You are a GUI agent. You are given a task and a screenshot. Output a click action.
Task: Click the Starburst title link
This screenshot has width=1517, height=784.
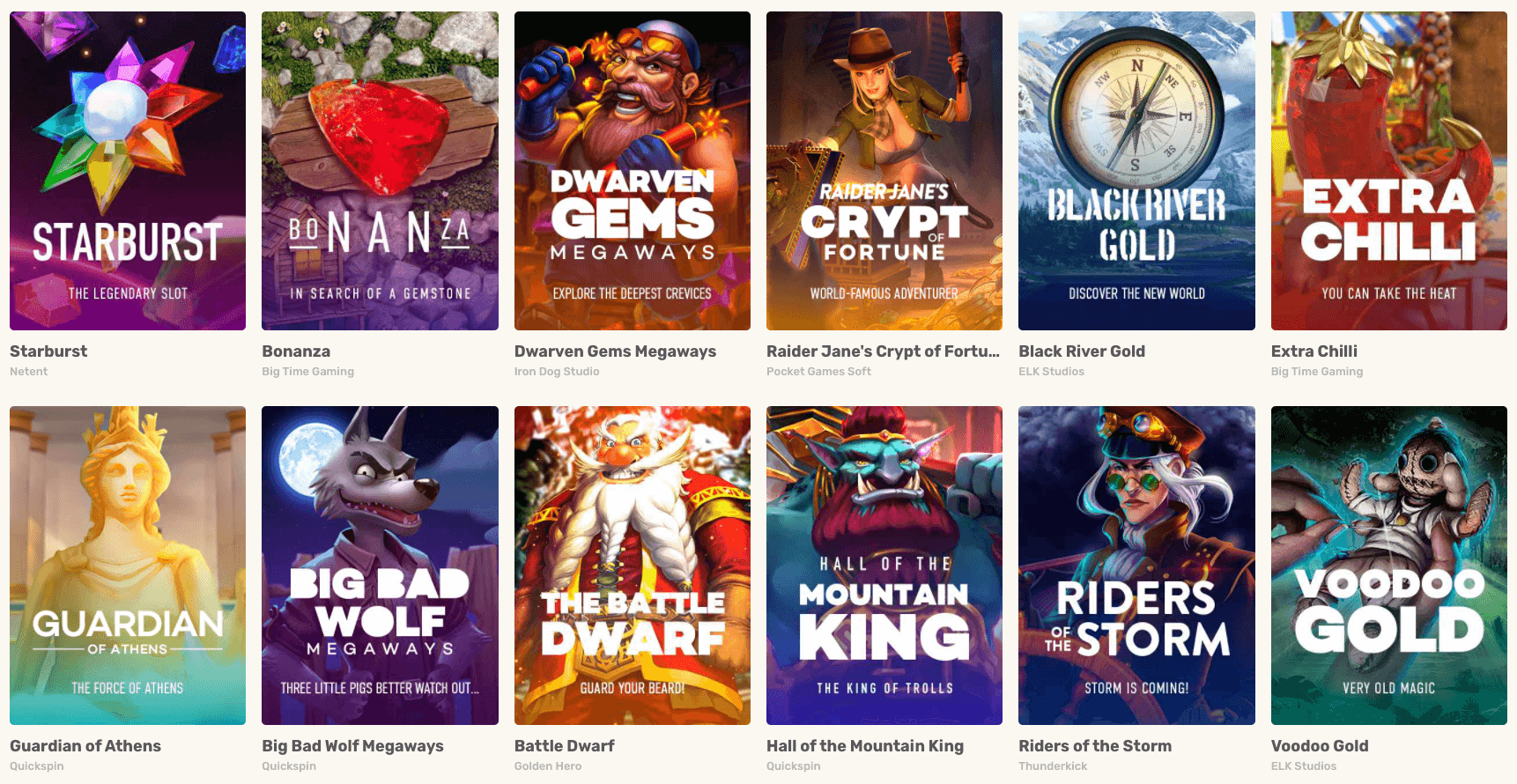click(48, 351)
